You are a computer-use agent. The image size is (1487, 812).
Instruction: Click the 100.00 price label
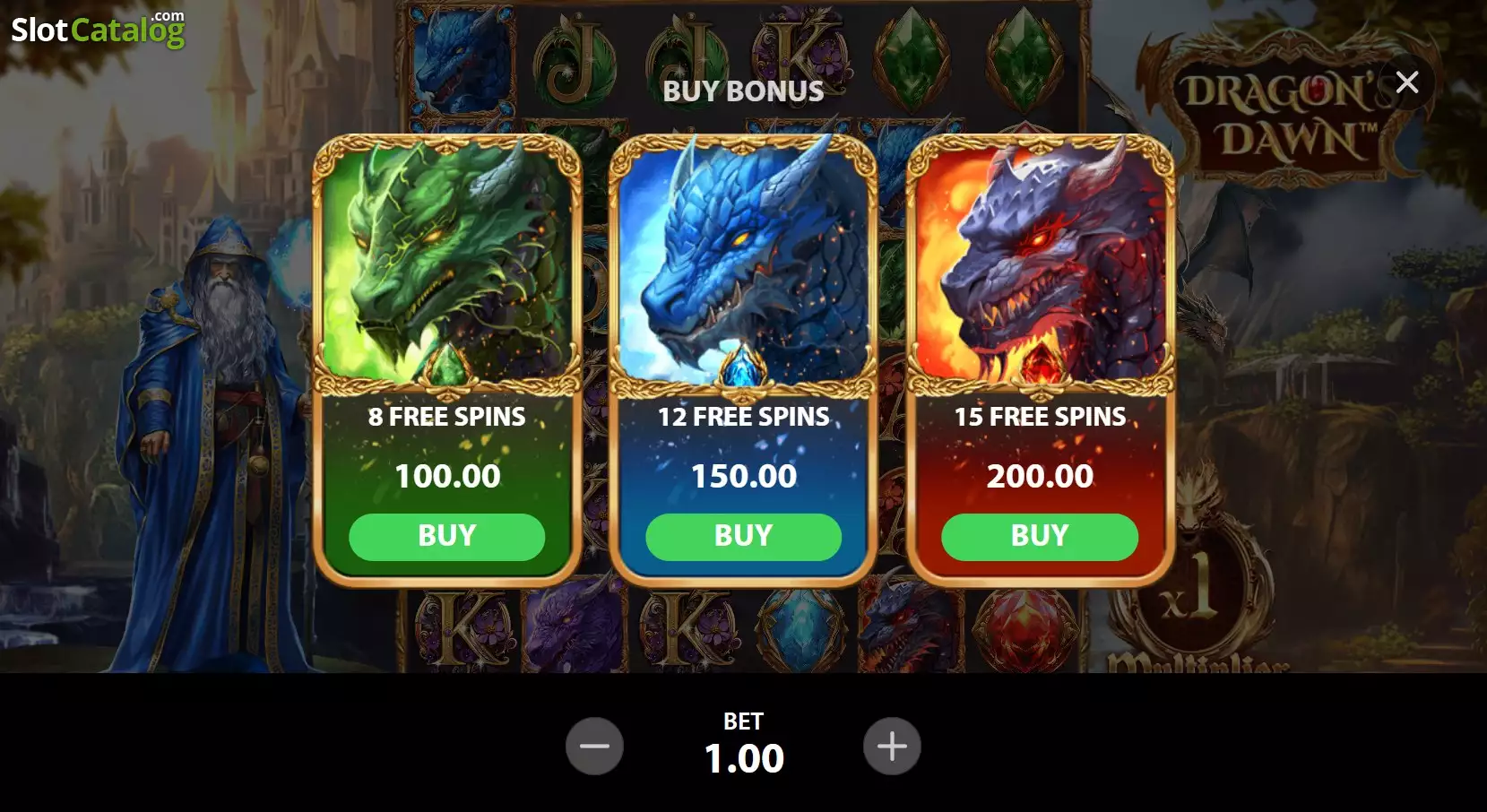[x=447, y=476]
